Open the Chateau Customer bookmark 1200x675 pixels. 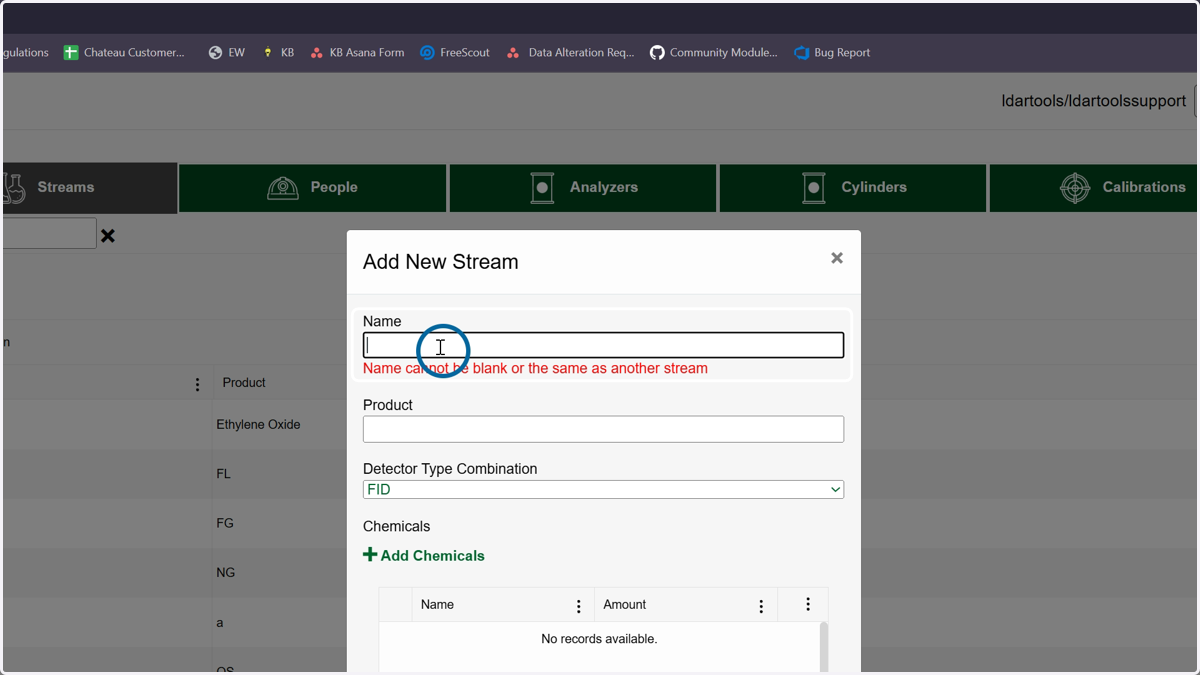coord(124,53)
